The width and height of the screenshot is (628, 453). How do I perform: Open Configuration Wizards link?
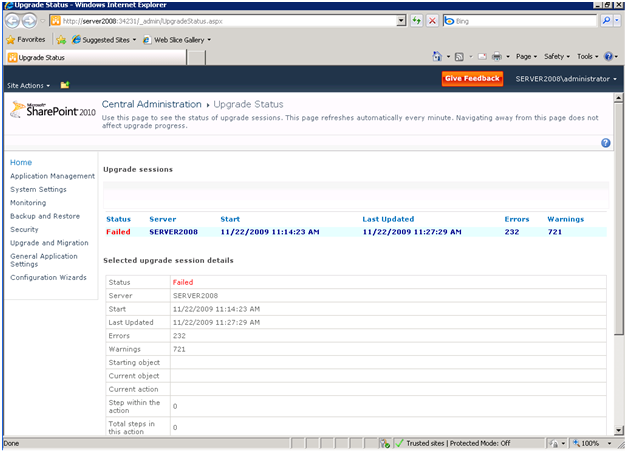coord(48,277)
